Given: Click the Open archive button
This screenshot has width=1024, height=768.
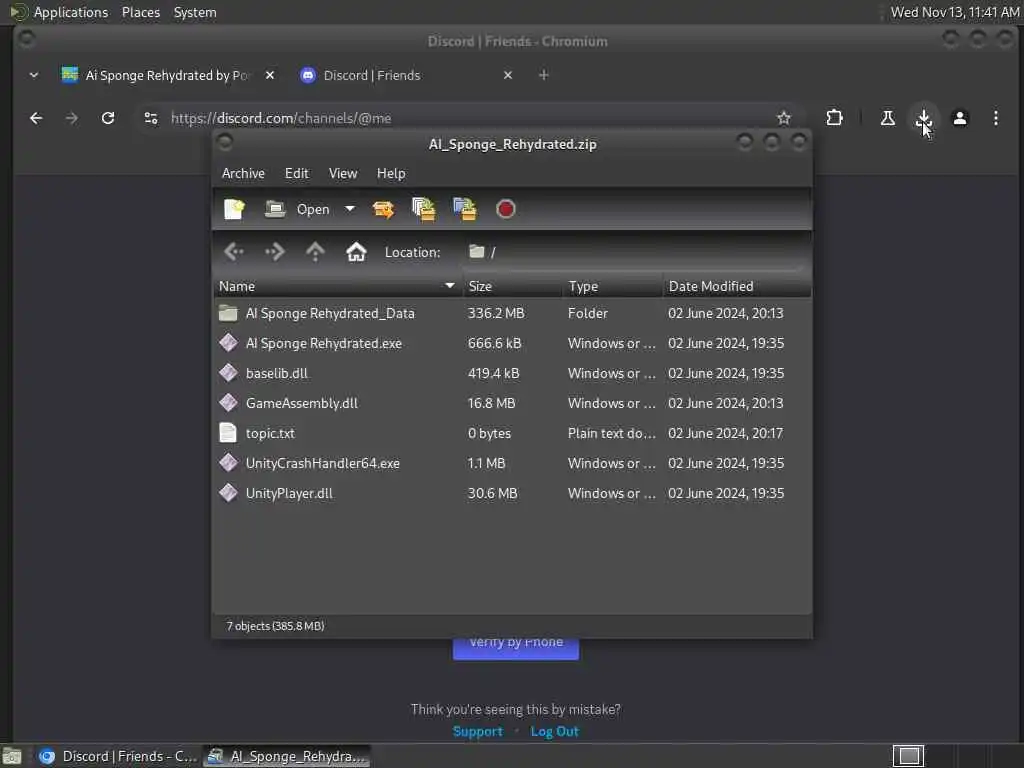Looking at the screenshot, I should pos(297,209).
